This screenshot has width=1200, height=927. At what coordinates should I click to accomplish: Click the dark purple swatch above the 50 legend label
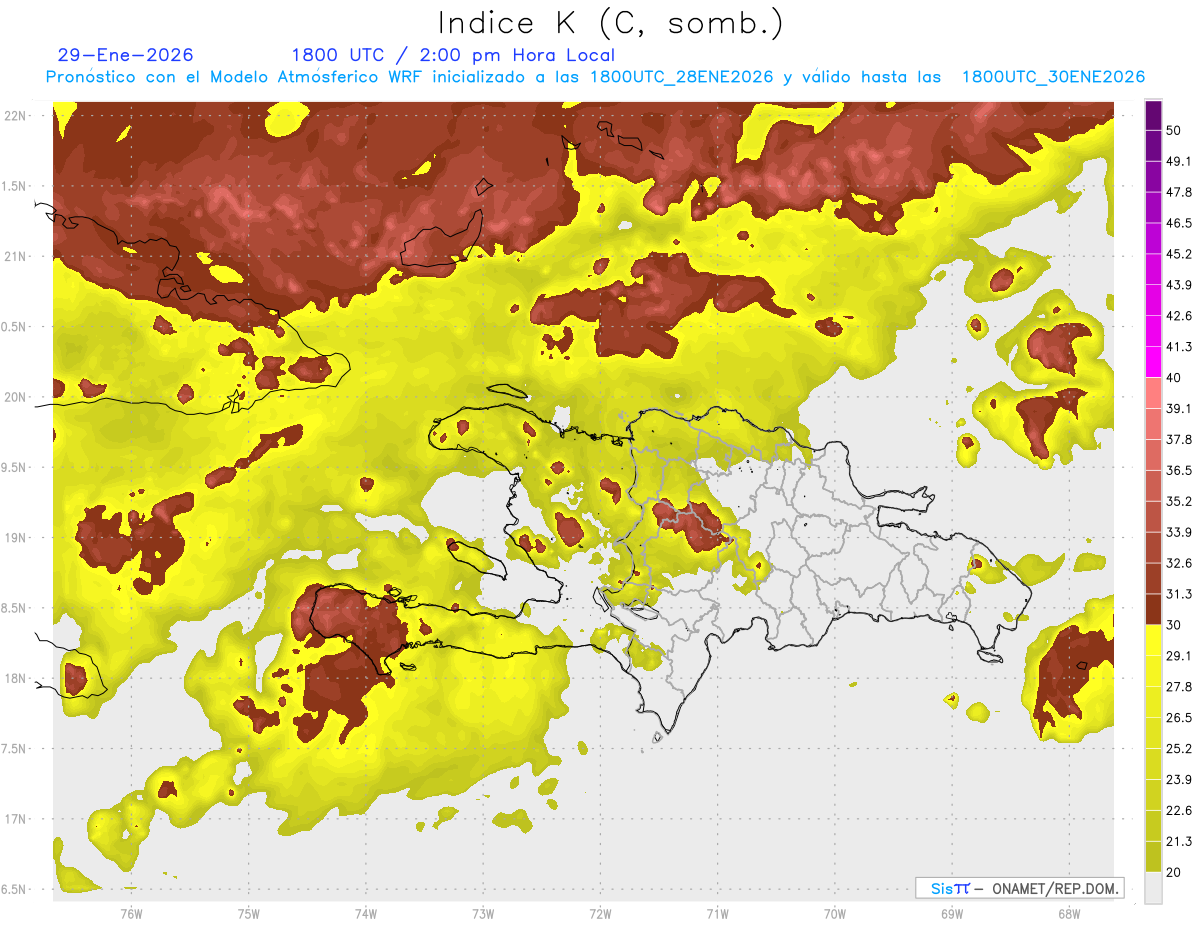tap(1153, 115)
